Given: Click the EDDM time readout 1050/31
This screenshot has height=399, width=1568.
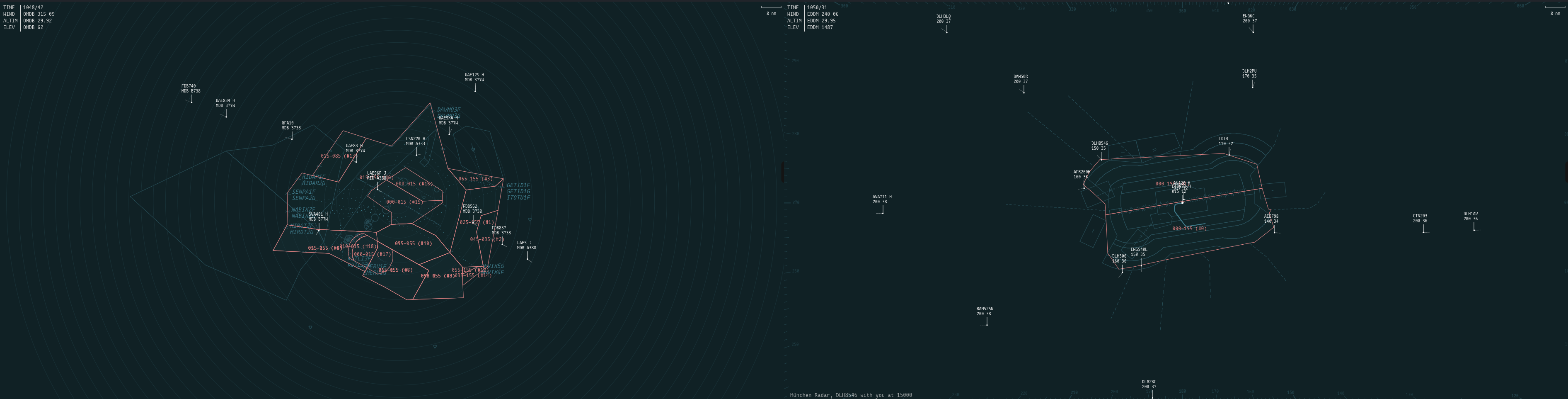Looking at the screenshot, I should (818, 7).
